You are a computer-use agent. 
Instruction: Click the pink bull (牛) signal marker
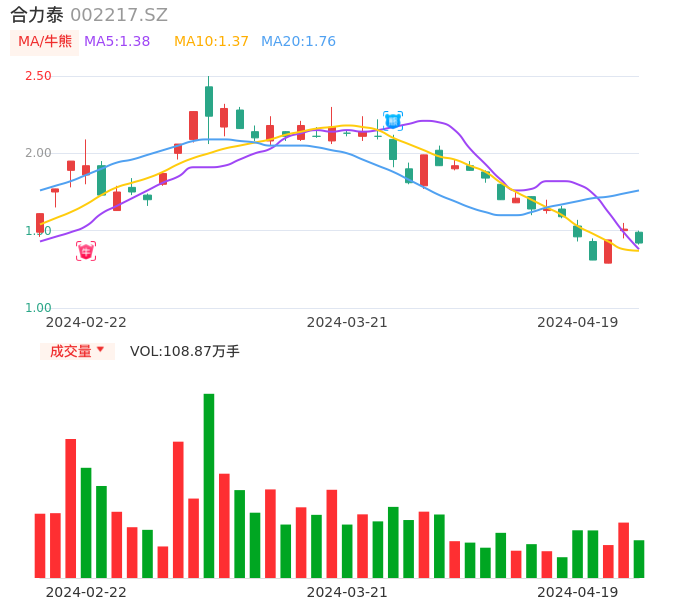tap(86, 251)
